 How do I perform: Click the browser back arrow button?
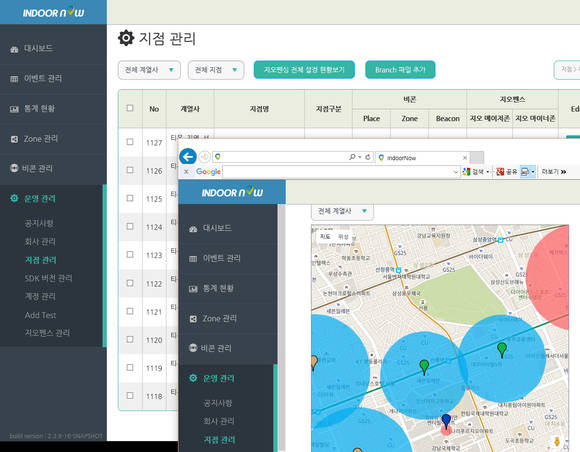(188, 157)
